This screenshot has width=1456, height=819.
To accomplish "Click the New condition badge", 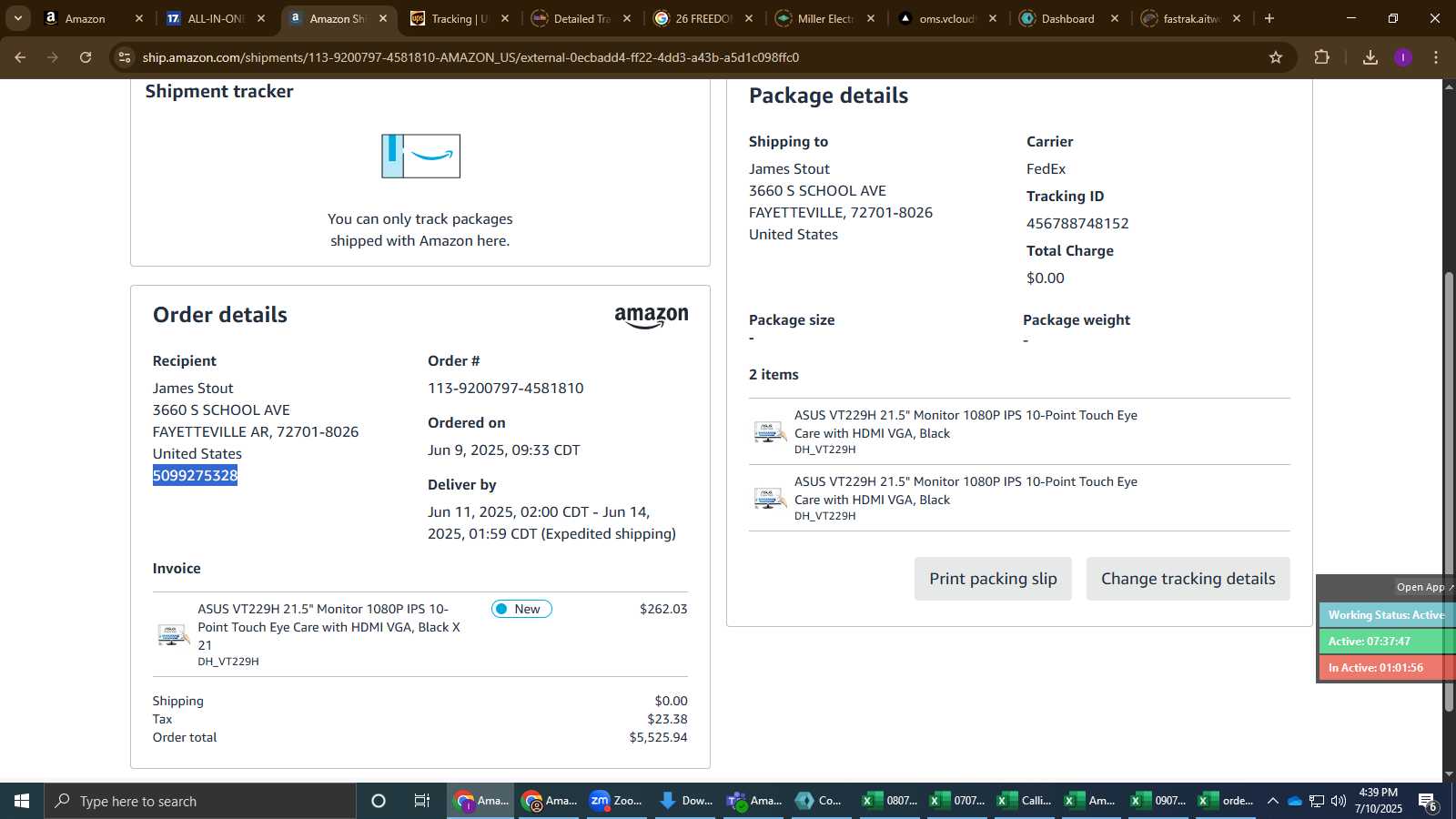I will point(521,609).
